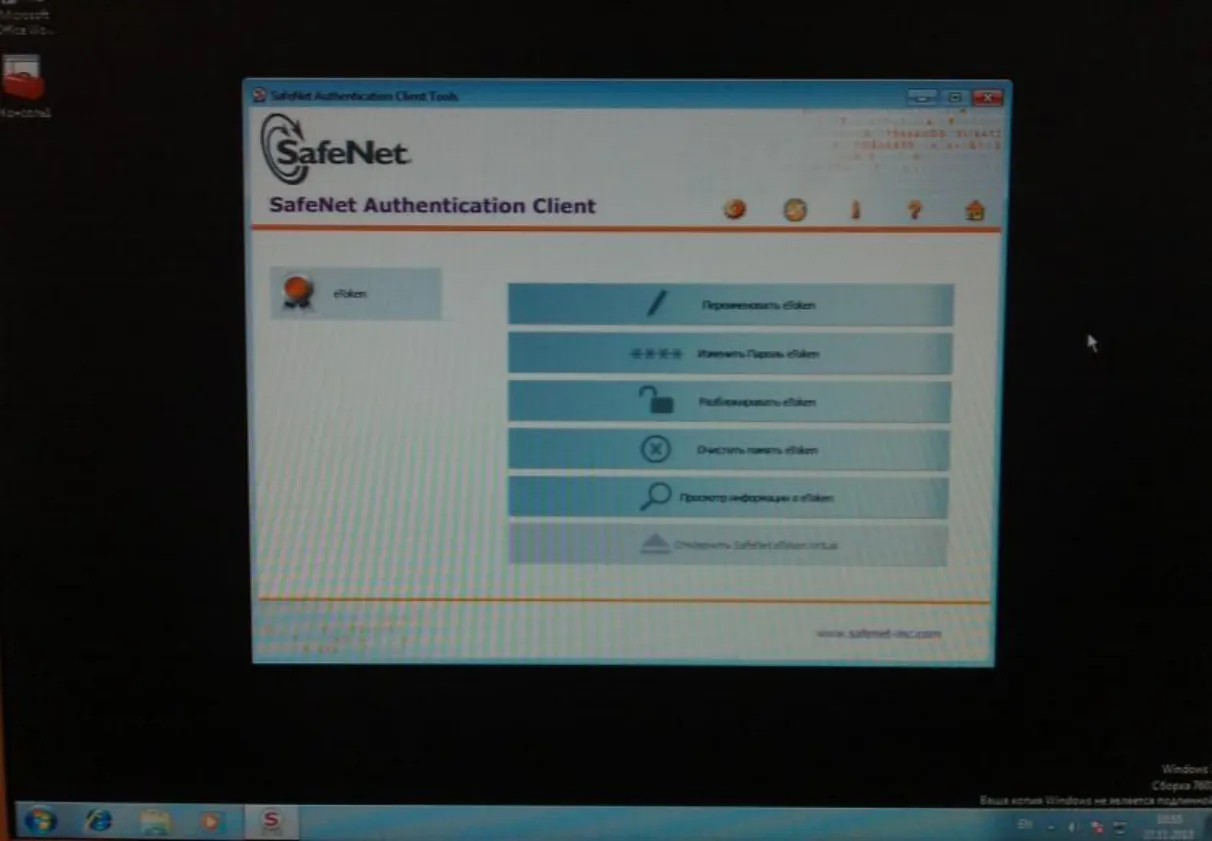Open Windows Start button

pos(40,821)
